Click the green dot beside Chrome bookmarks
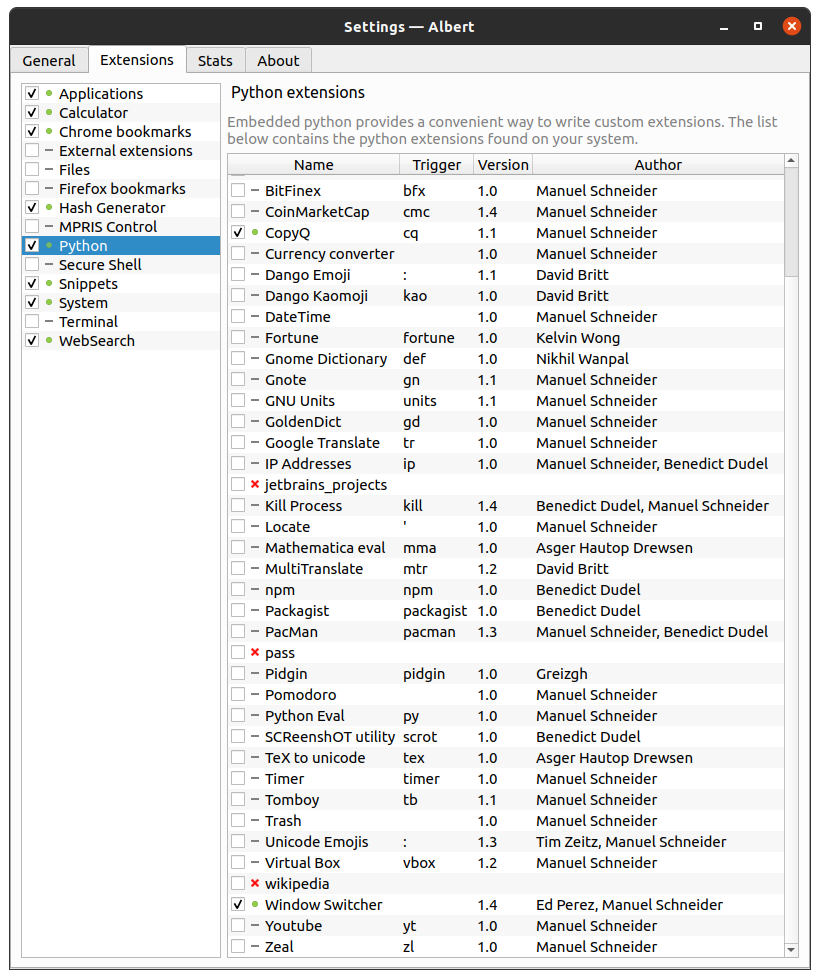Viewport: 820px width, 979px height. point(49,131)
